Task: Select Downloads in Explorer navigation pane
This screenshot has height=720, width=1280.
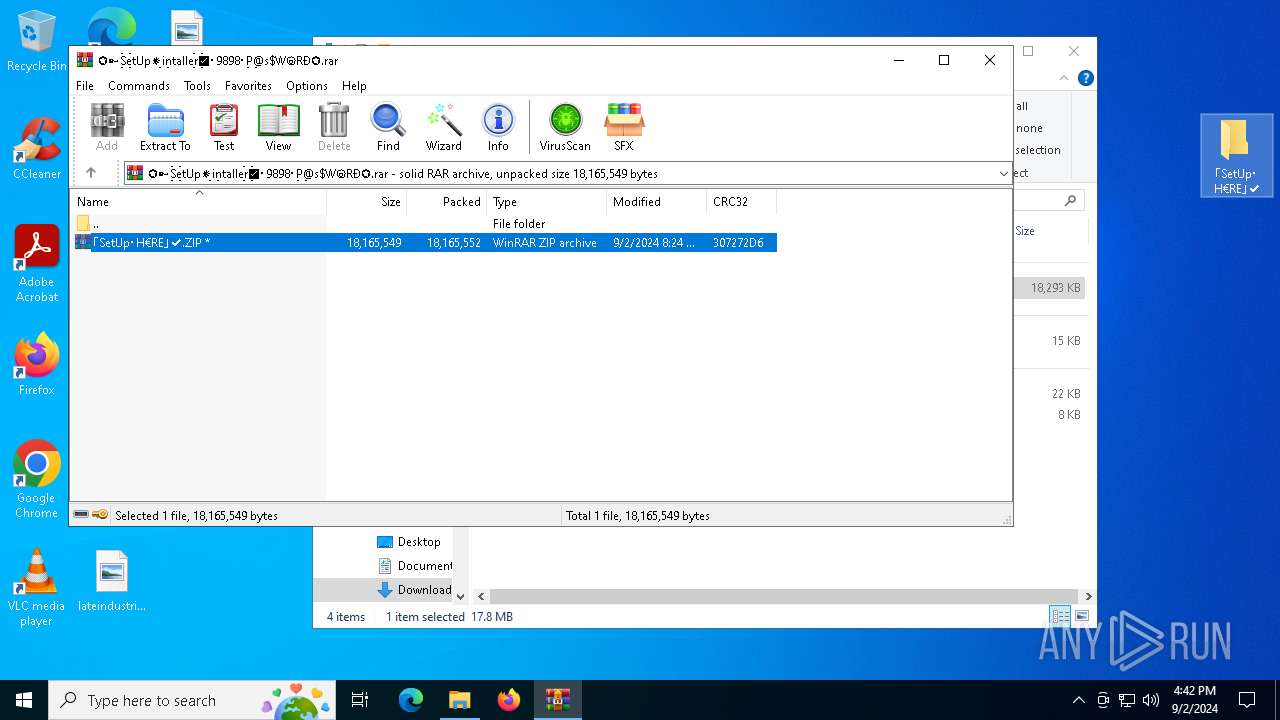Action: (x=414, y=590)
